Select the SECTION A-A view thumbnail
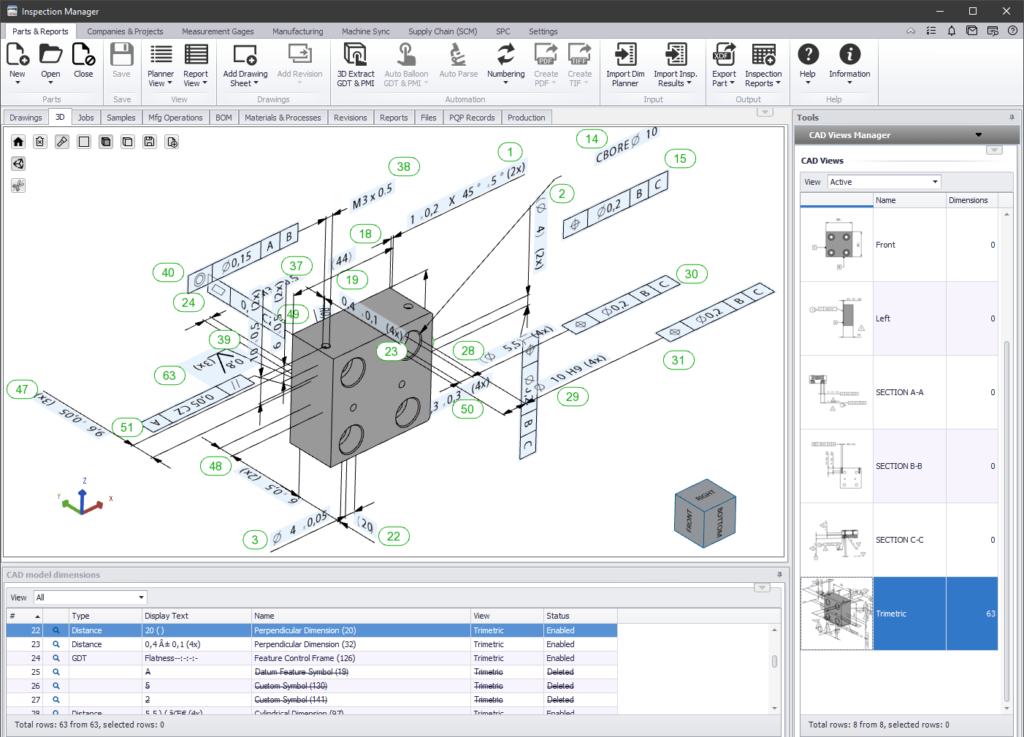The width and height of the screenshot is (1024, 737). tap(837, 392)
